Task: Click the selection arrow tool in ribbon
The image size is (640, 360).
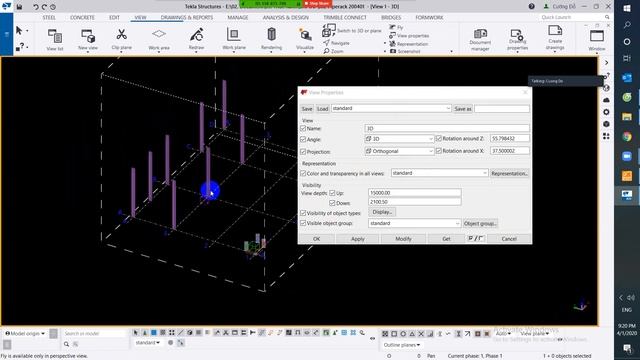Action: [19, 31]
